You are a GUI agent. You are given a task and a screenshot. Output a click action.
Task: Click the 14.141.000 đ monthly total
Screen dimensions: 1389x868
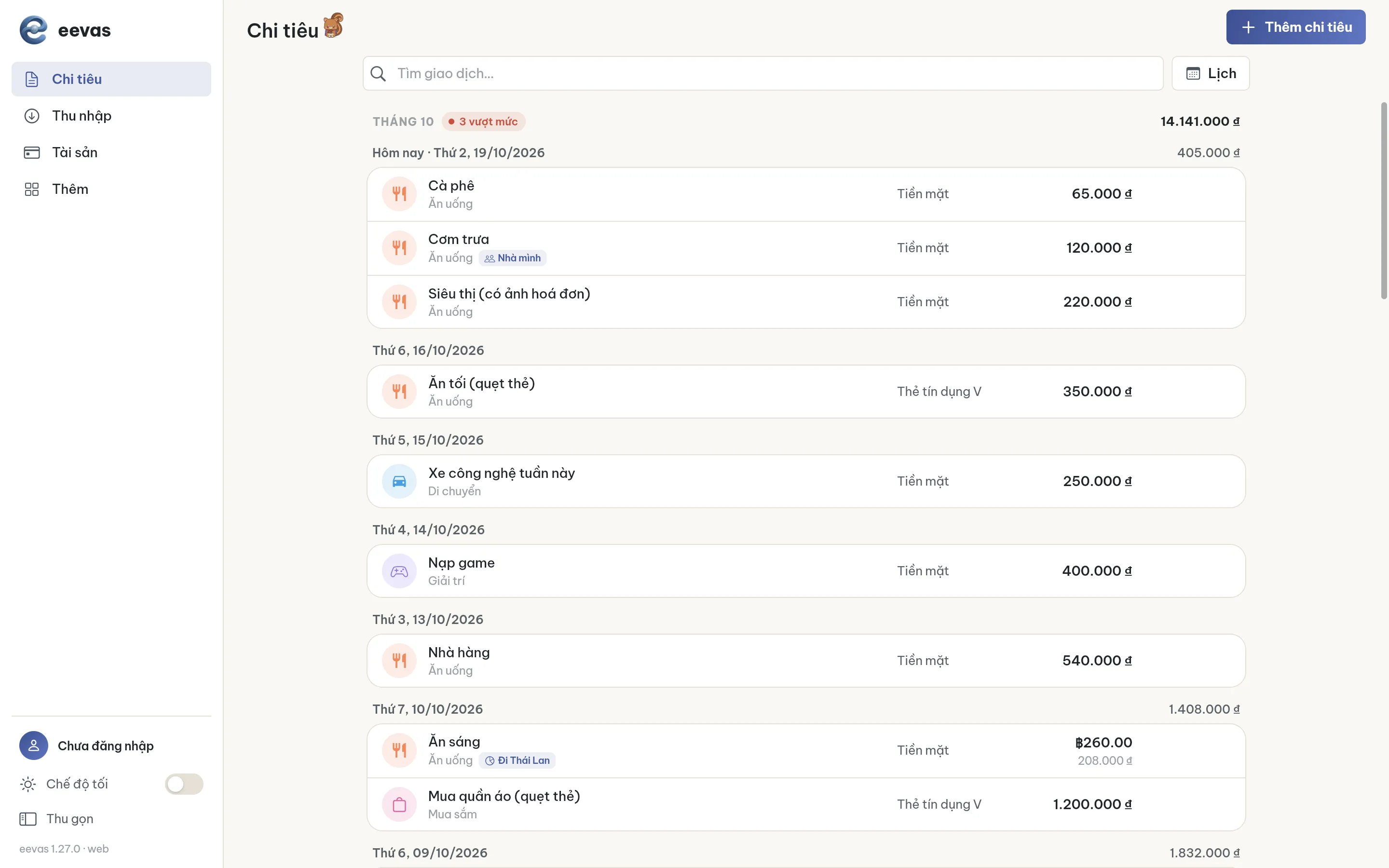pyautogui.click(x=1199, y=122)
